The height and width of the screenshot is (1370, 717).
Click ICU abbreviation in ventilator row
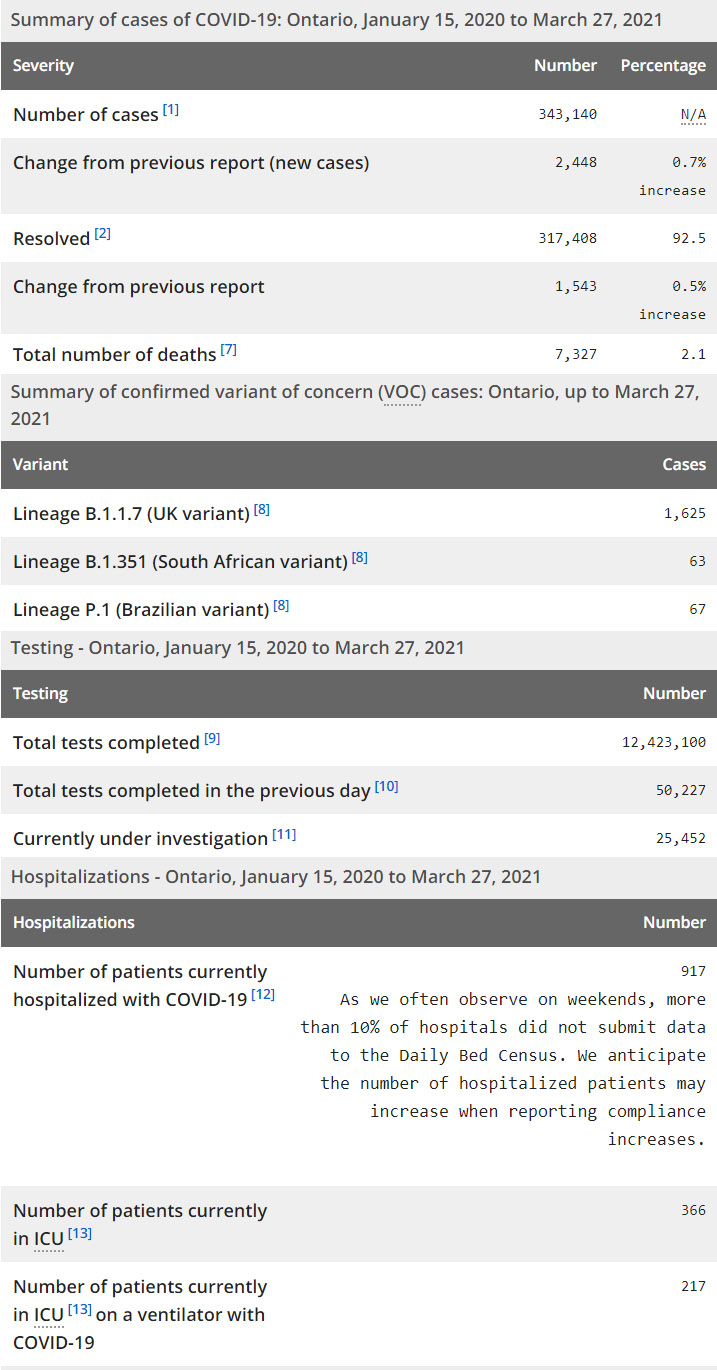[x=49, y=1314]
